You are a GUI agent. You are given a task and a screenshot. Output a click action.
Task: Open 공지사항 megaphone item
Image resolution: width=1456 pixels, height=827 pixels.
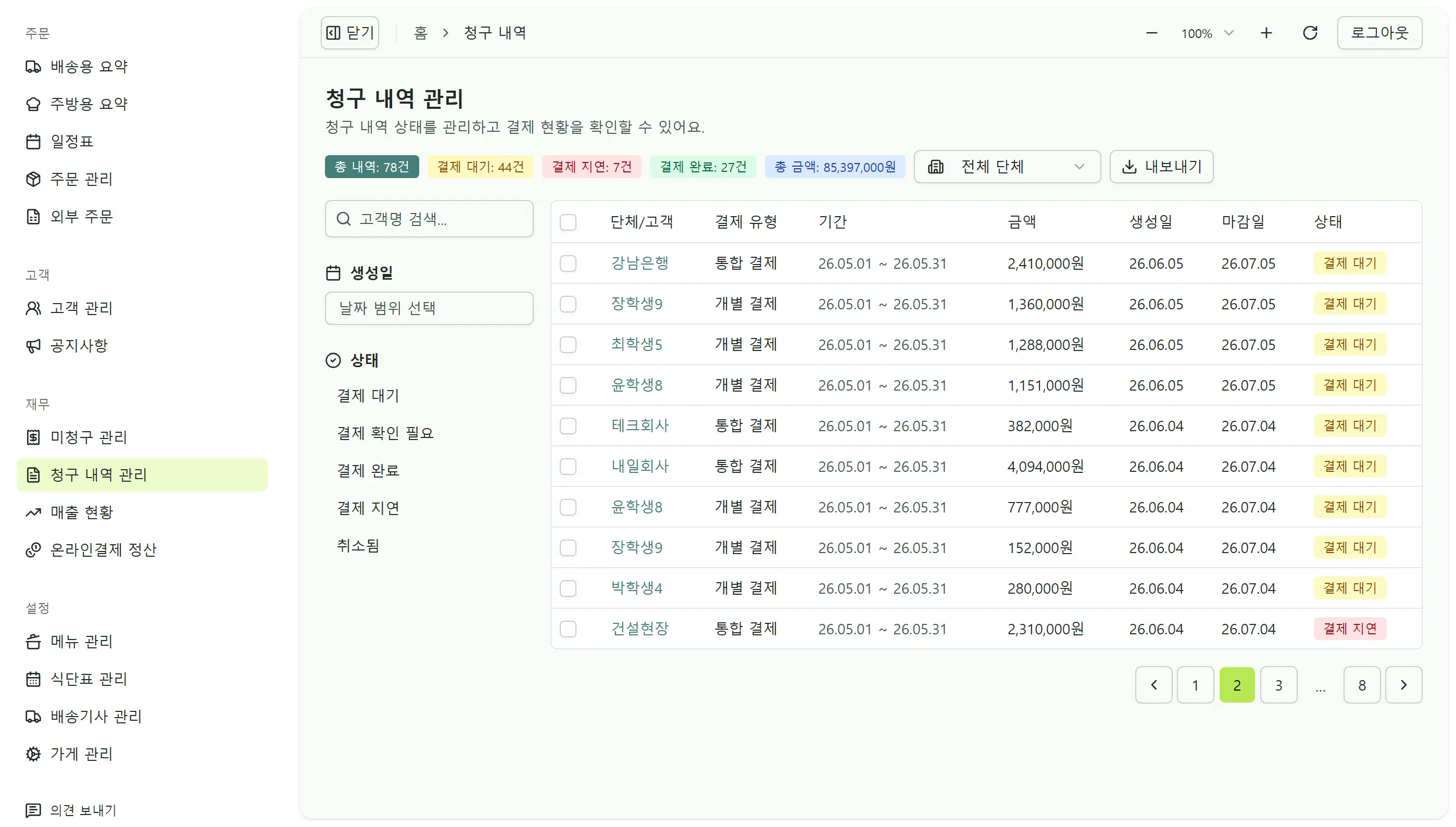(142, 345)
